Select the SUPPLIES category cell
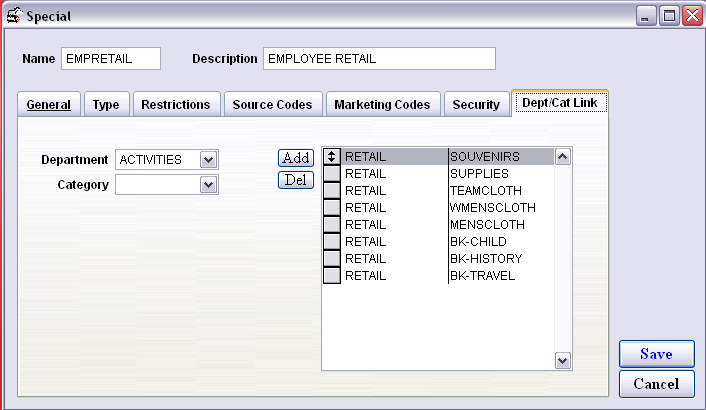Screen dimensions: 706x410 pyautogui.click(x=501, y=174)
